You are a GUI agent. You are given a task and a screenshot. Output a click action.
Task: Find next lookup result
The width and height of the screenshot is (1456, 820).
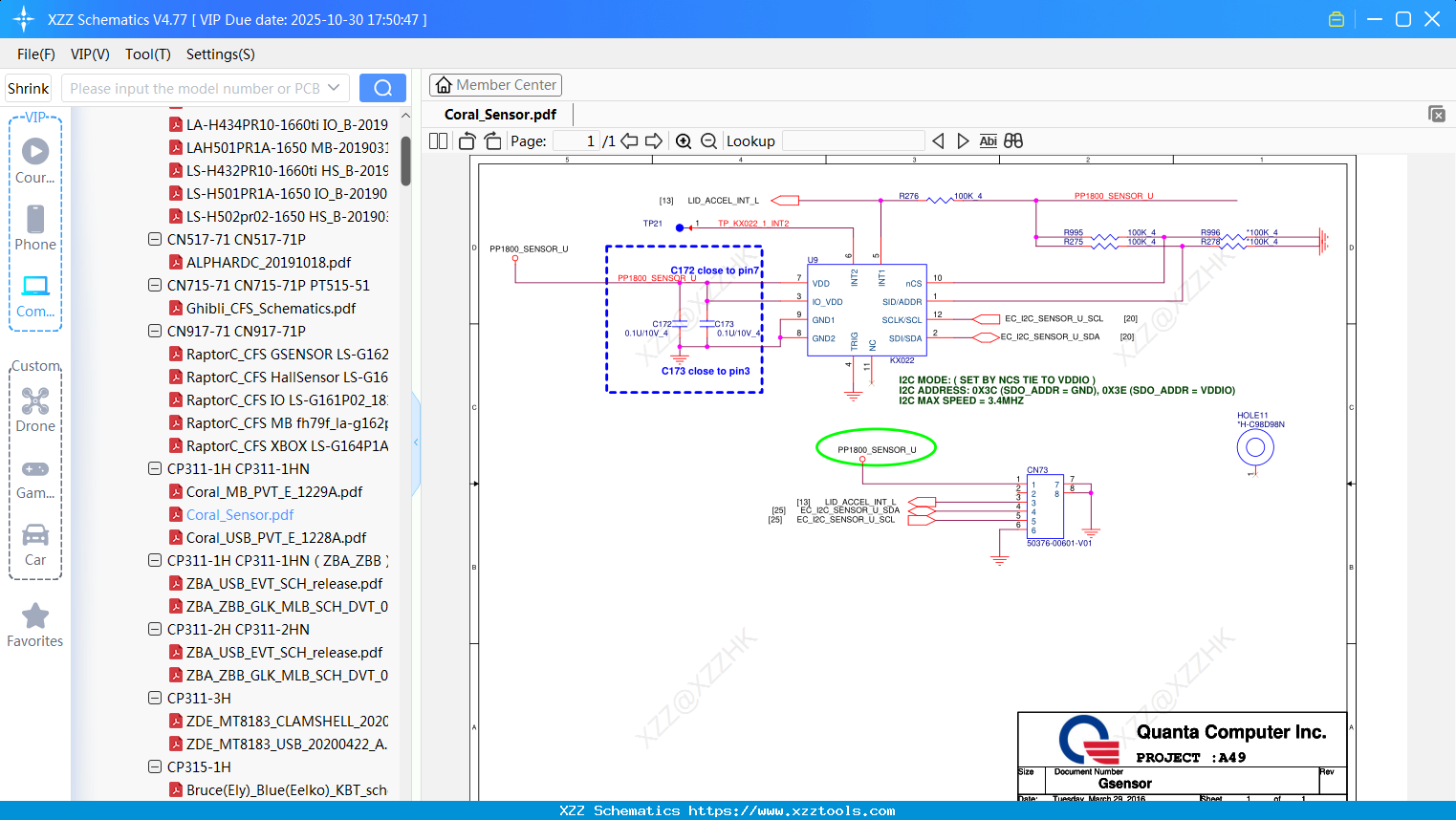coord(963,140)
